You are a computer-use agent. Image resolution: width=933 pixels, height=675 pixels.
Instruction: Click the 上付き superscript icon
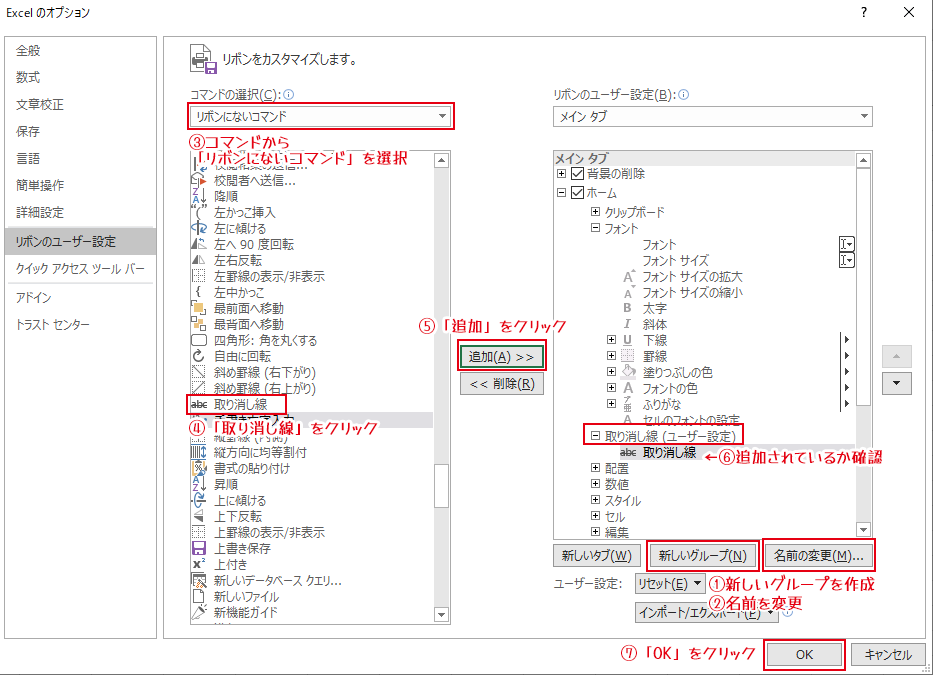point(199,564)
